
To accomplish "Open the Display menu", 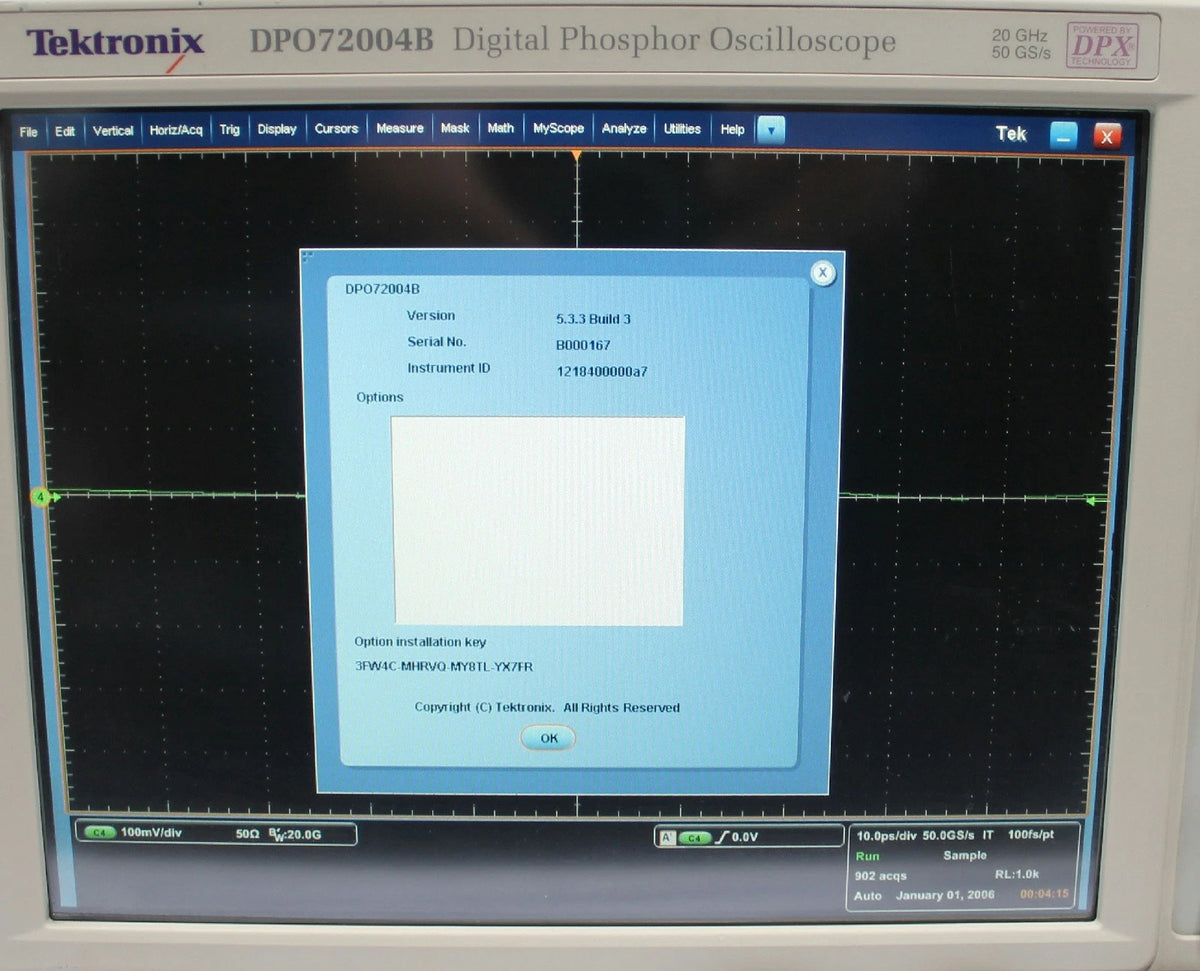I will click(x=277, y=129).
